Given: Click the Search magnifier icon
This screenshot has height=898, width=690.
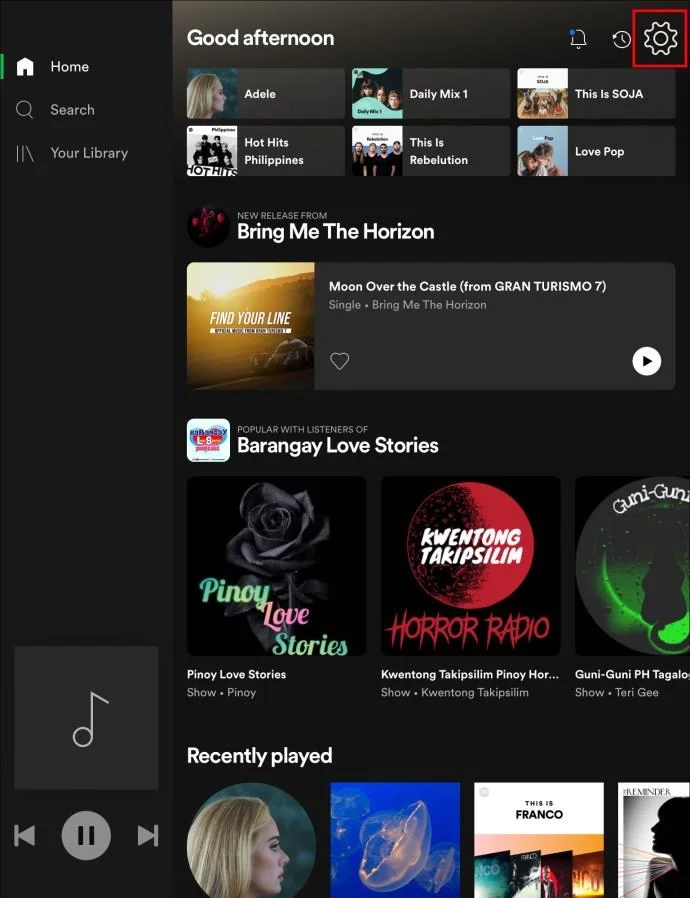Looking at the screenshot, I should [25, 109].
